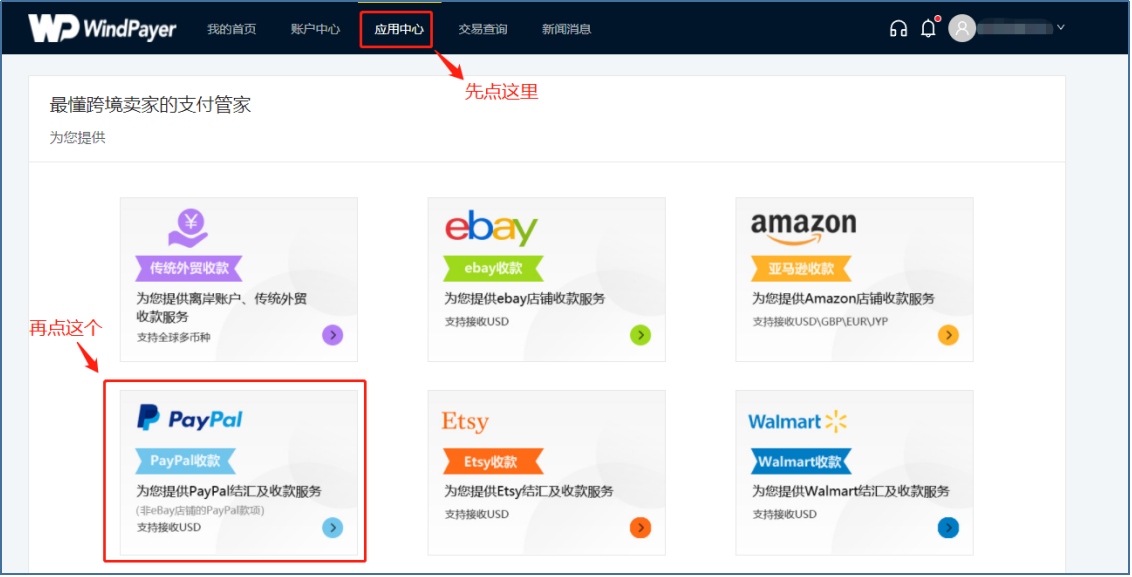Go to 我的首页 tab
Screen dimensions: 1132x577
click(x=232, y=29)
